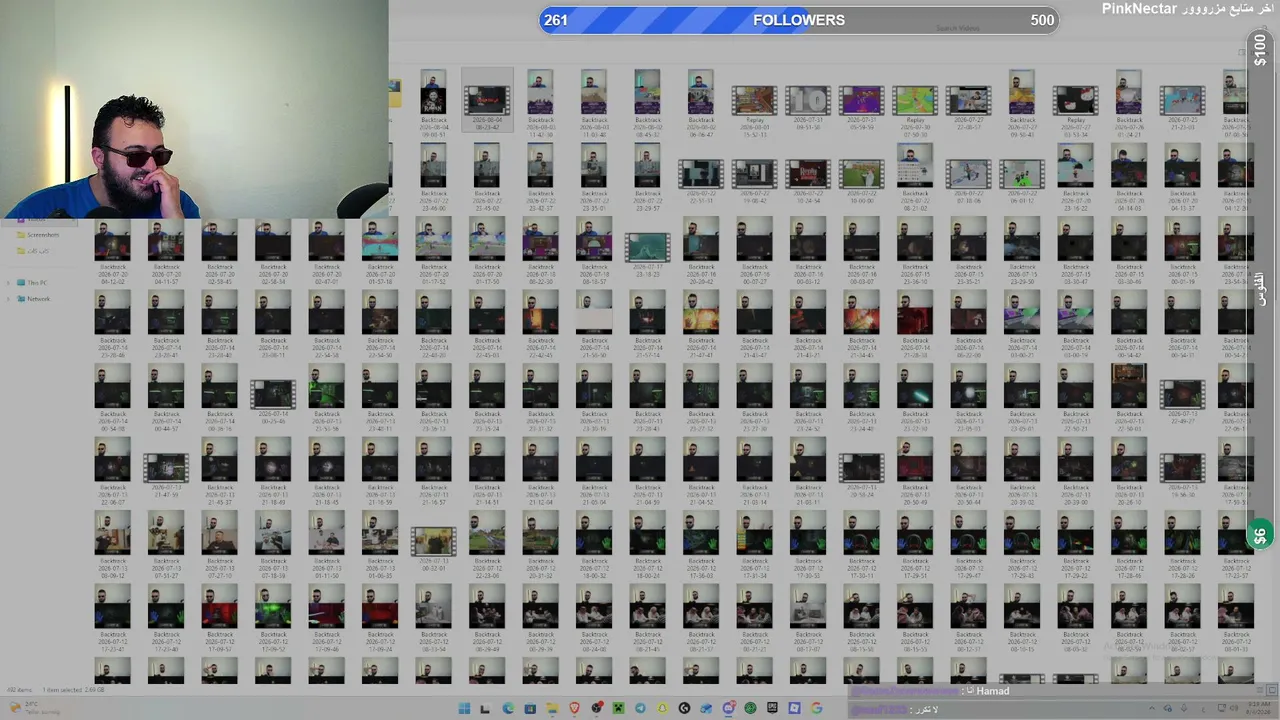Select Backtrack clip 2026-07-22 23-46-00
The height and width of the screenshot is (720, 1280).
[433, 177]
